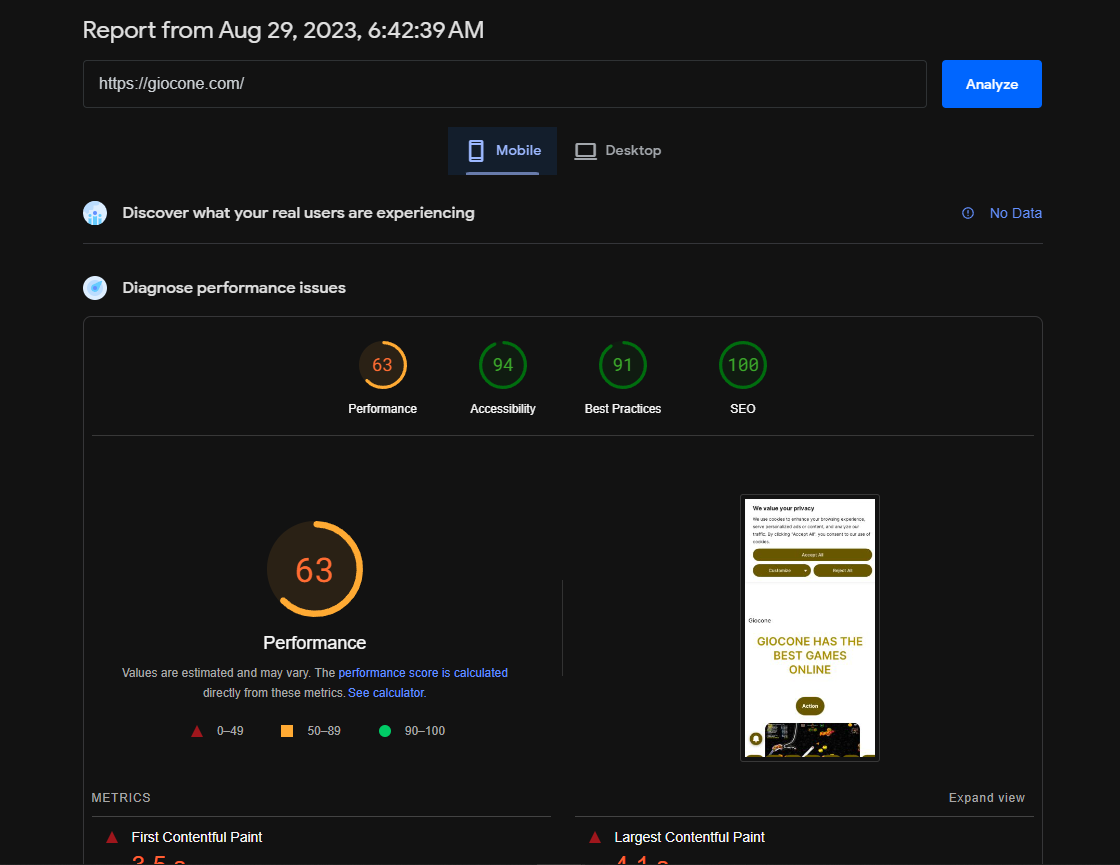Screen dimensions: 1120x865
Task: Click the Accessibility label under score 94
Action: (x=503, y=409)
